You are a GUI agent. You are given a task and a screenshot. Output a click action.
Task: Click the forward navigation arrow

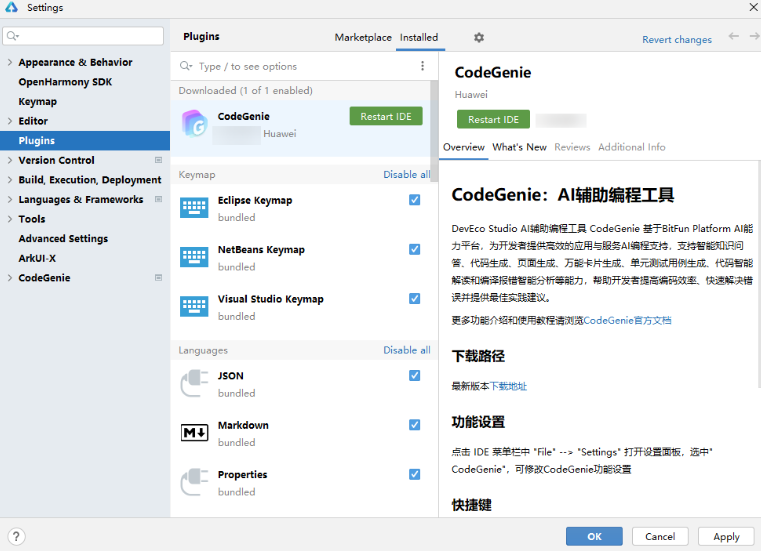pyautogui.click(x=754, y=36)
